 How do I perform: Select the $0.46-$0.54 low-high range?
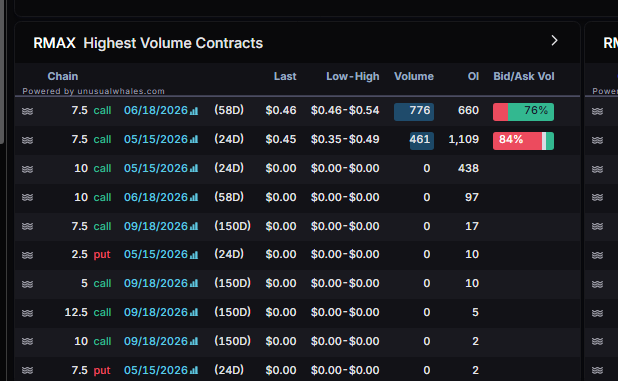click(345, 110)
